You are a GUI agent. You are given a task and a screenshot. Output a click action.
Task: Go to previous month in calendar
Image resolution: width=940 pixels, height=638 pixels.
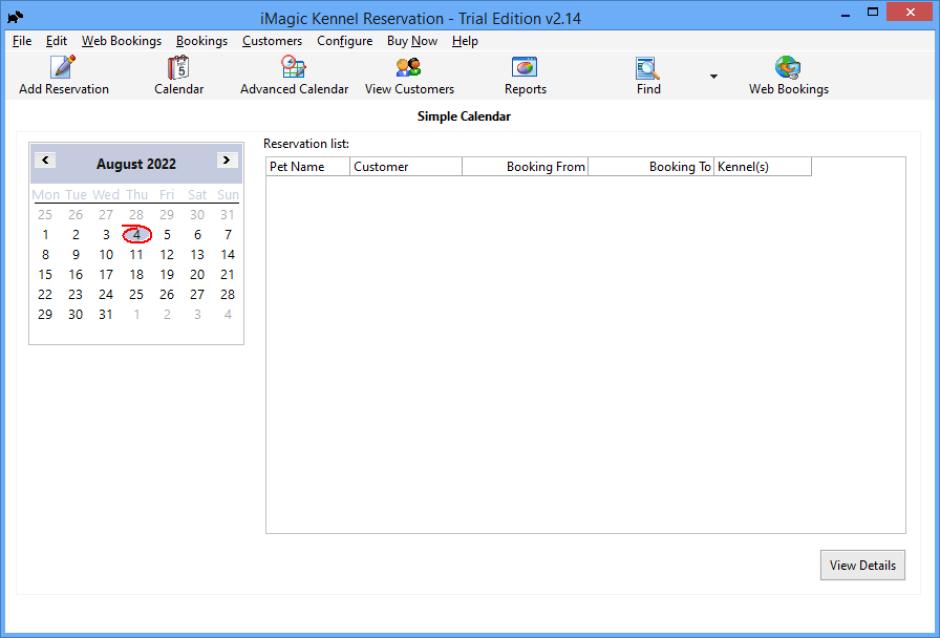click(46, 160)
